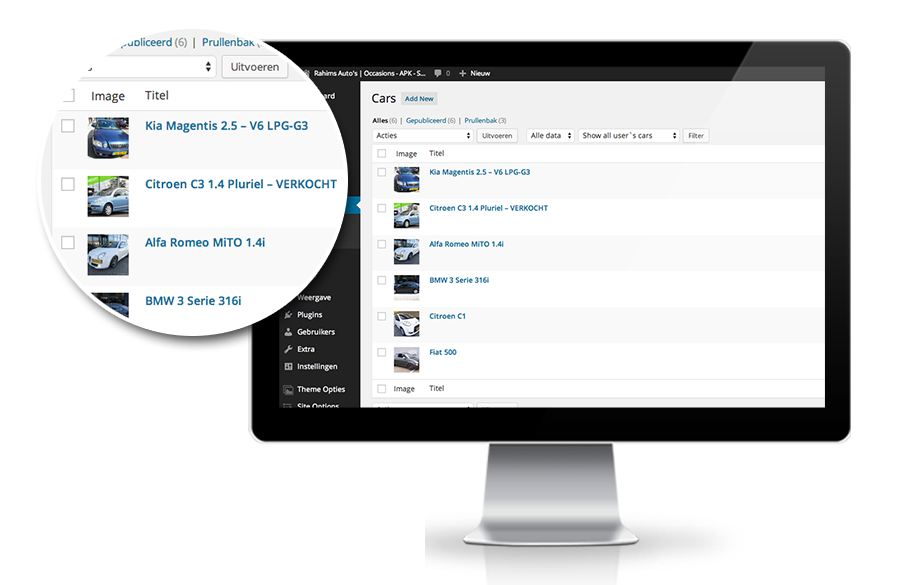900x585 pixels.
Task: Click the Theme Opties icon in sidebar
Action: coord(288,389)
